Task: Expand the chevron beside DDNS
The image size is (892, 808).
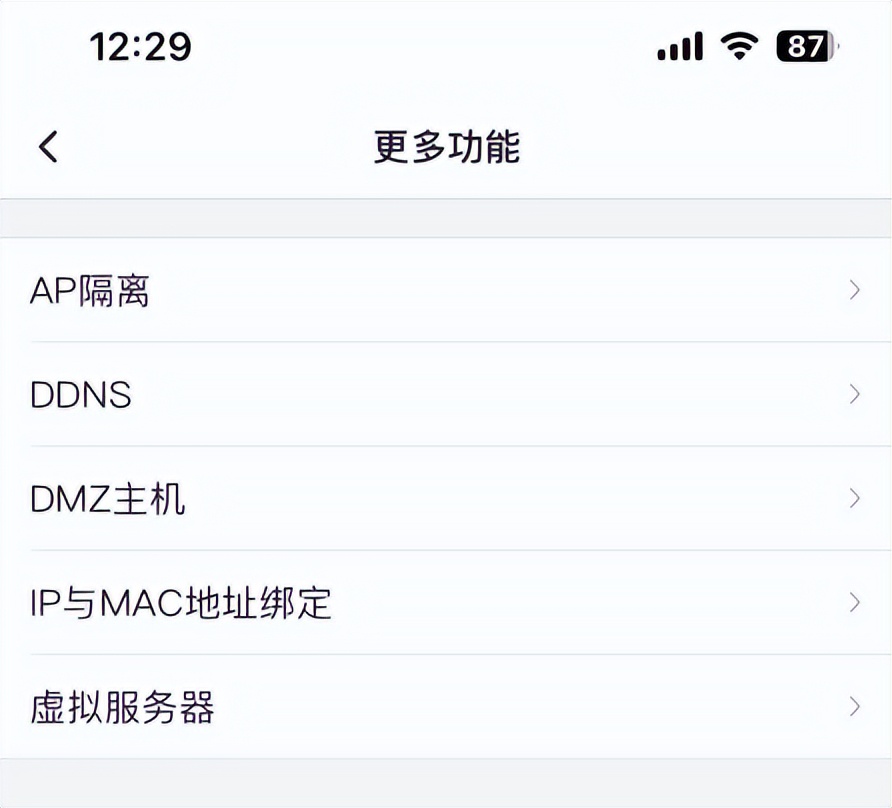Action: [853, 394]
